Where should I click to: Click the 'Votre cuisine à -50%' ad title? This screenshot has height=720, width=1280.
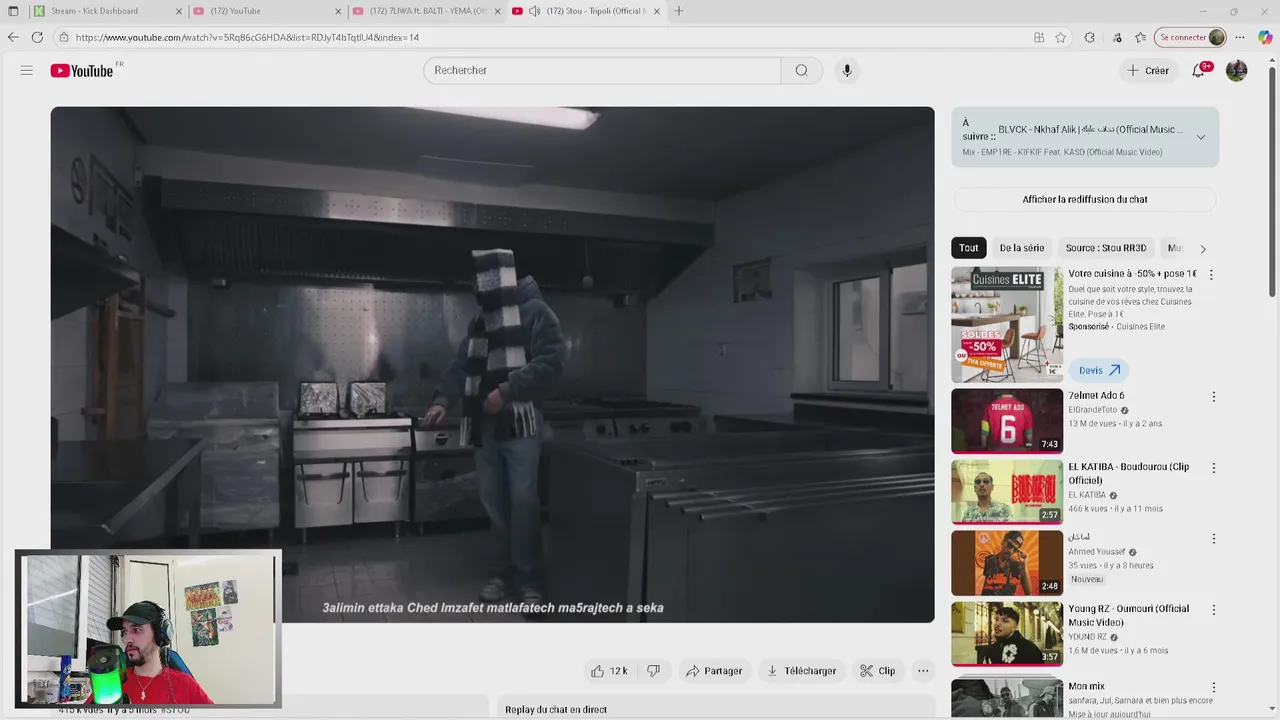point(1132,274)
